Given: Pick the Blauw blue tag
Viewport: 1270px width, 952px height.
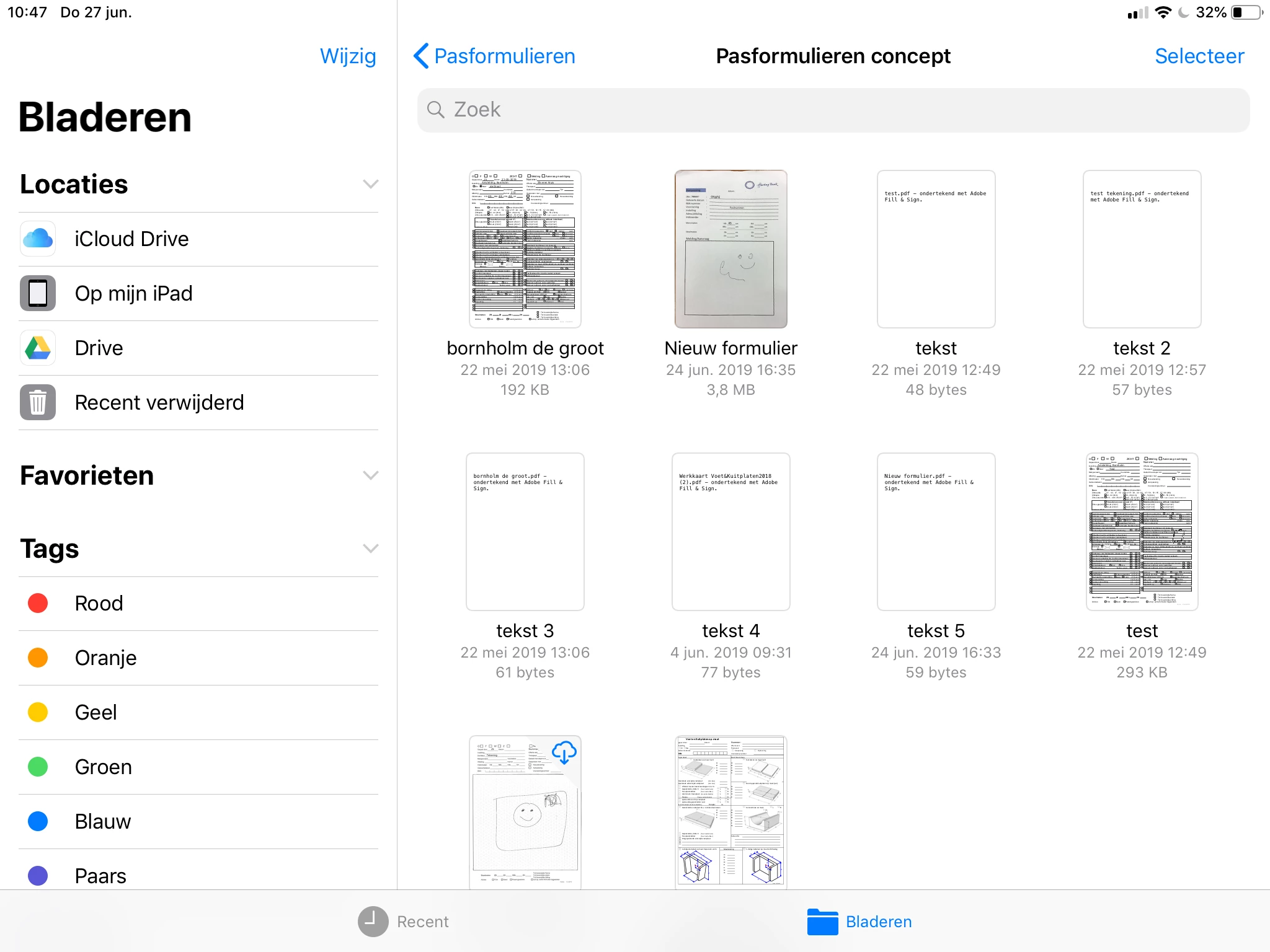Looking at the screenshot, I should (103, 821).
